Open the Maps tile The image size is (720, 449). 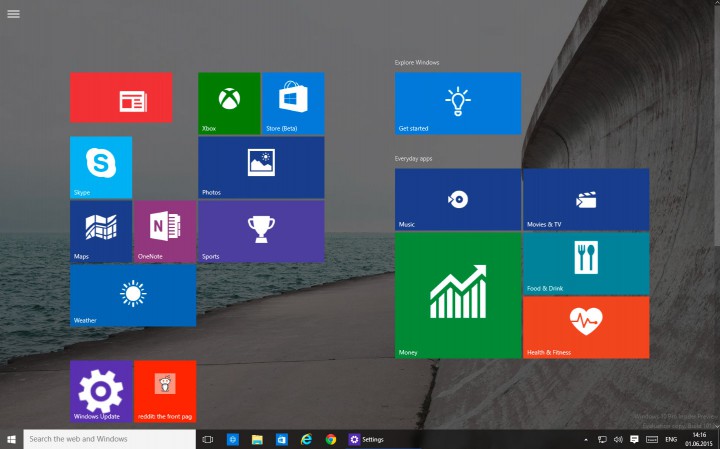(101, 231)
